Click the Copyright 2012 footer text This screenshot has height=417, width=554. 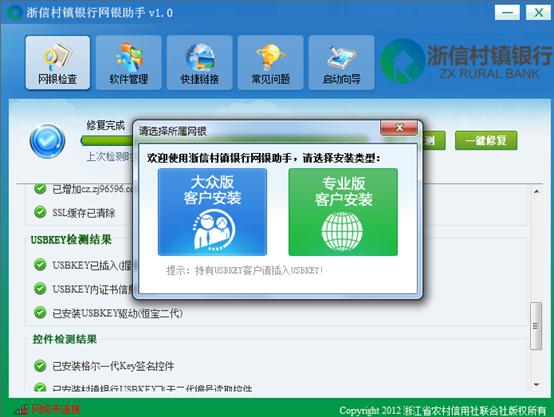click(442, 411)
